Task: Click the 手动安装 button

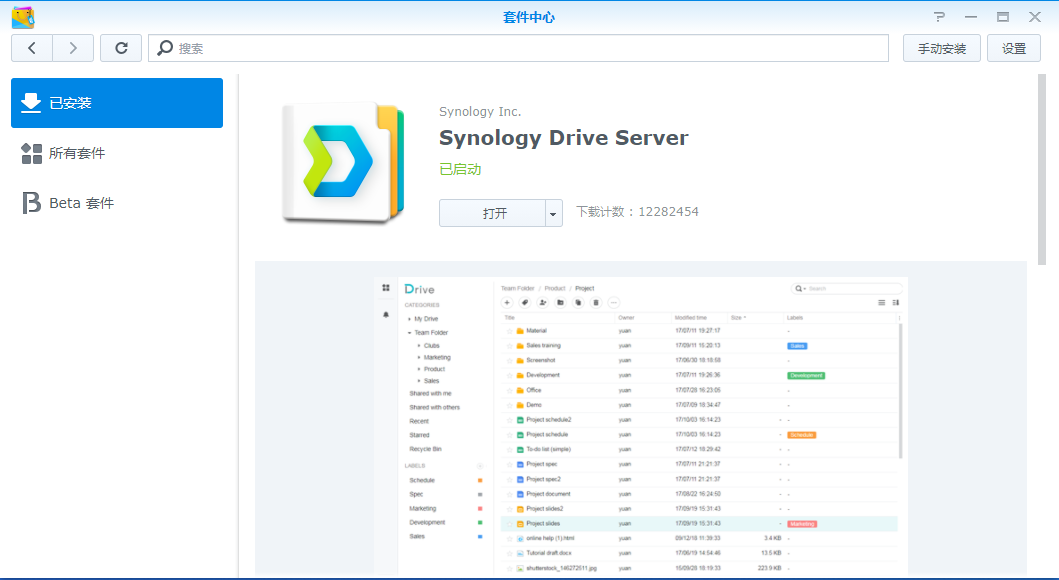Action: (941, 48)
